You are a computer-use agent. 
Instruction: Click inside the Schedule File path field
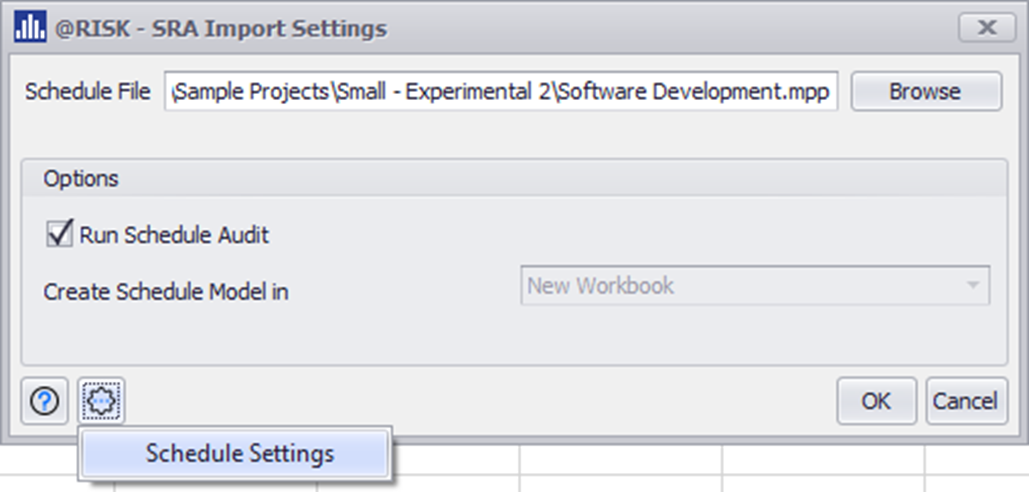click(500, 92)
